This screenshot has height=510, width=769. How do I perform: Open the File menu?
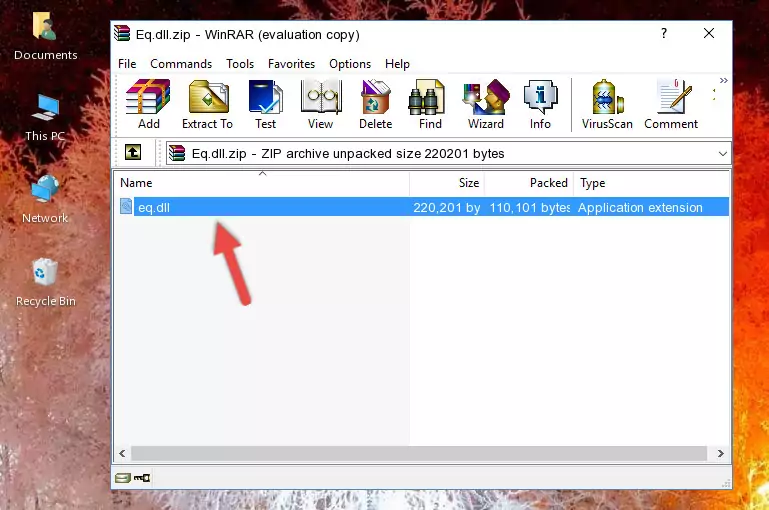click(127, 64)
